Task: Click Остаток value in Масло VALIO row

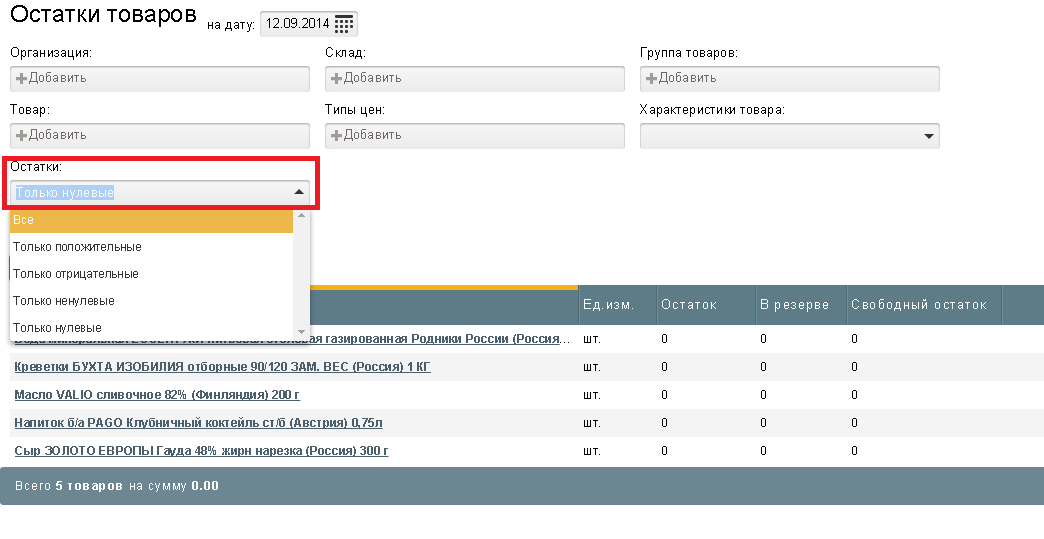Action: coord(664,395)
